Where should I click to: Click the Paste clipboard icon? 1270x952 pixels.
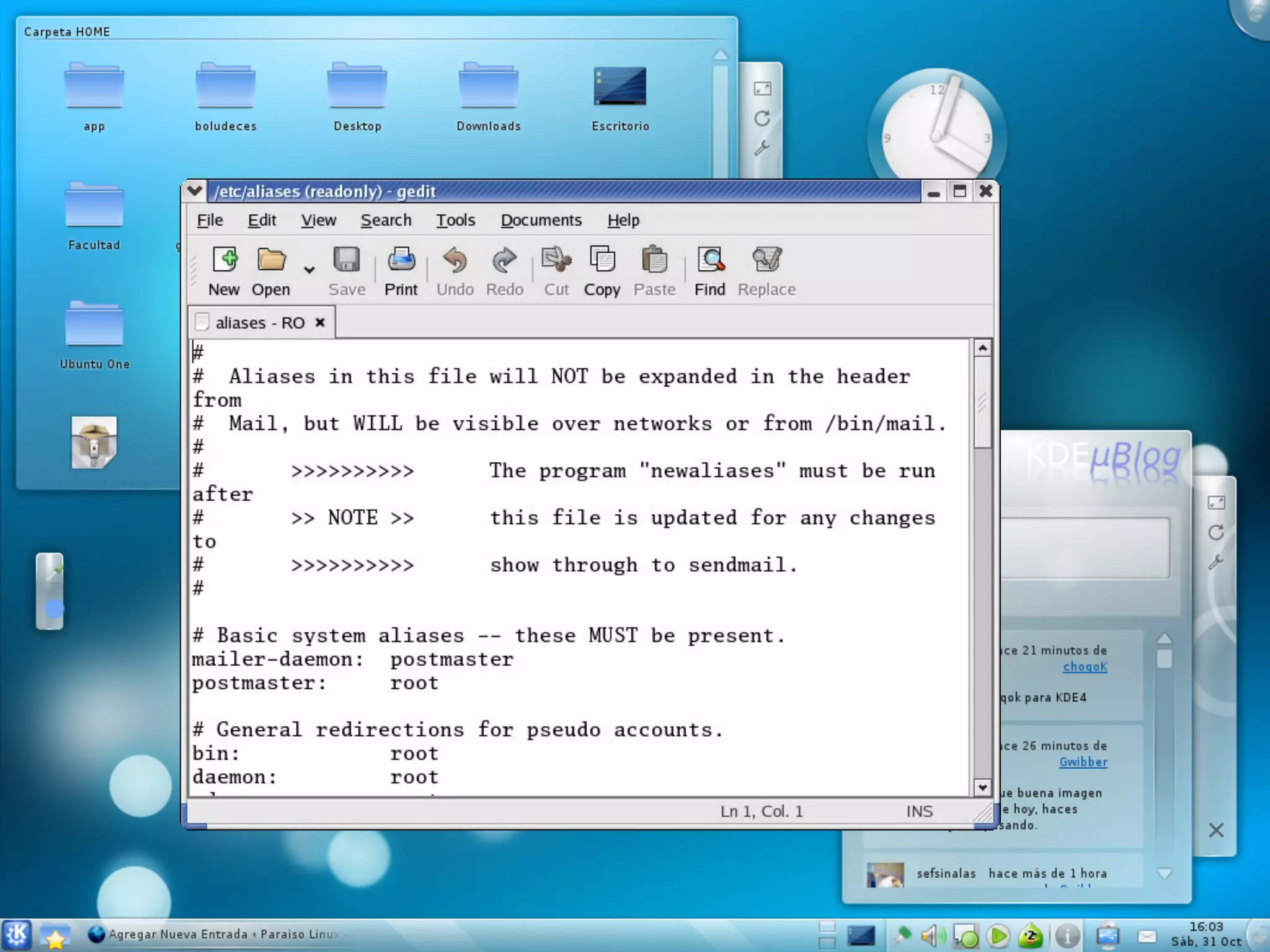pyautogui.click(x=654, y=260)
